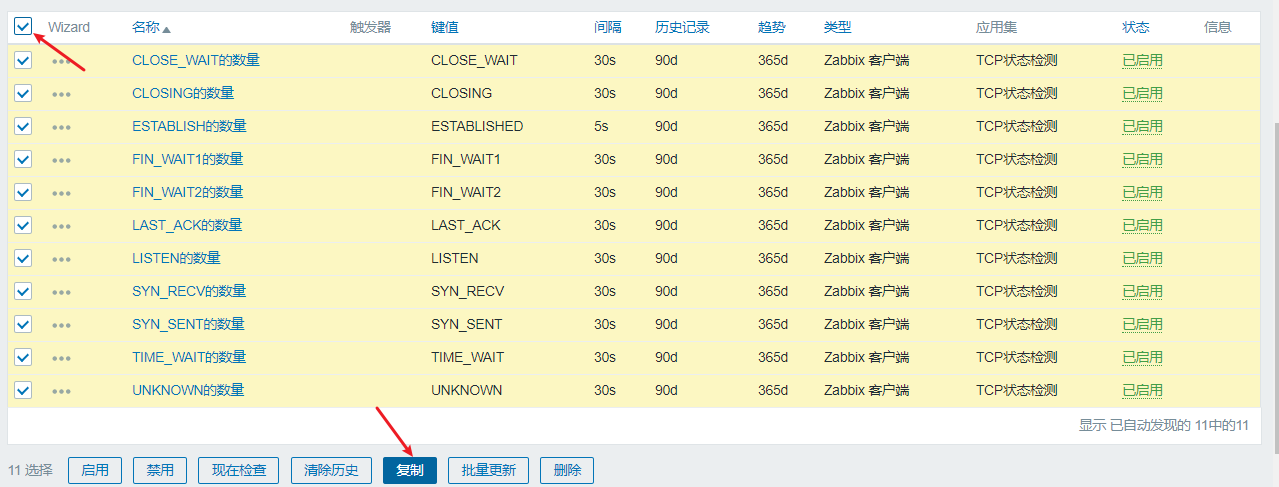The width and height of the screenshot is (1279, 487).
Task: Uncheck the LISTEN的数量 row checkbox
Action: [x=23, y=258]
